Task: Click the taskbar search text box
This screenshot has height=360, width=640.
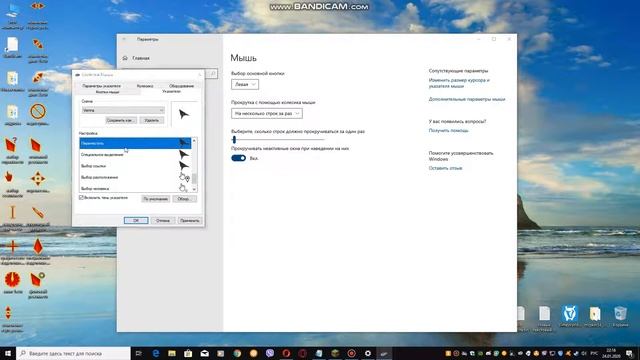Action: tap(73, 353)
